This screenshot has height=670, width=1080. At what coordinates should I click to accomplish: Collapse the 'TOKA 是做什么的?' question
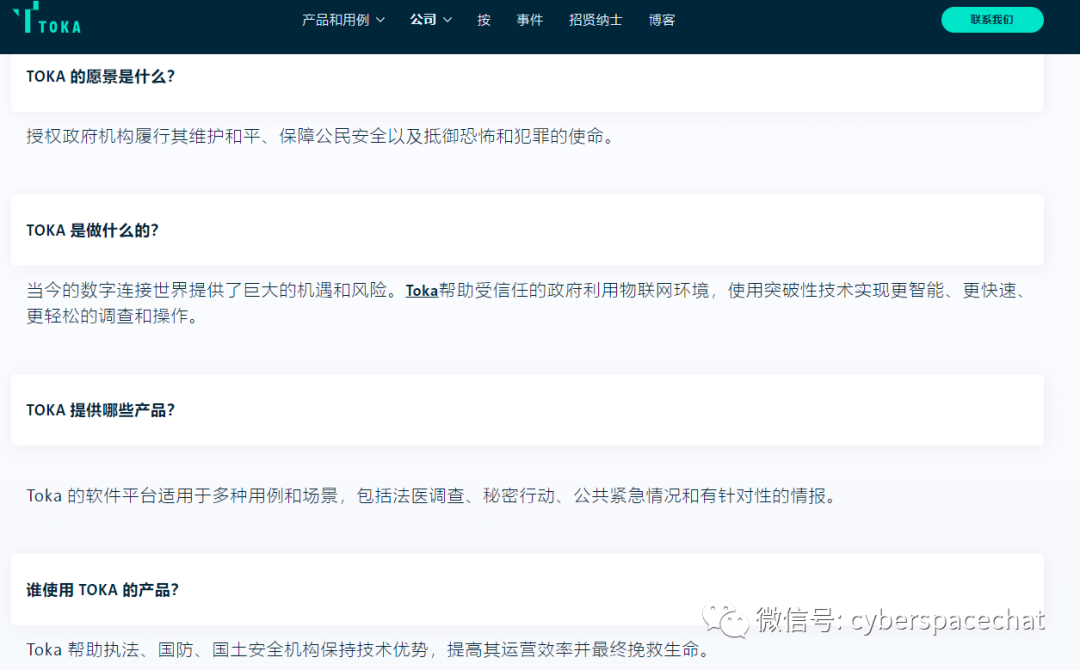click(528, 230)
